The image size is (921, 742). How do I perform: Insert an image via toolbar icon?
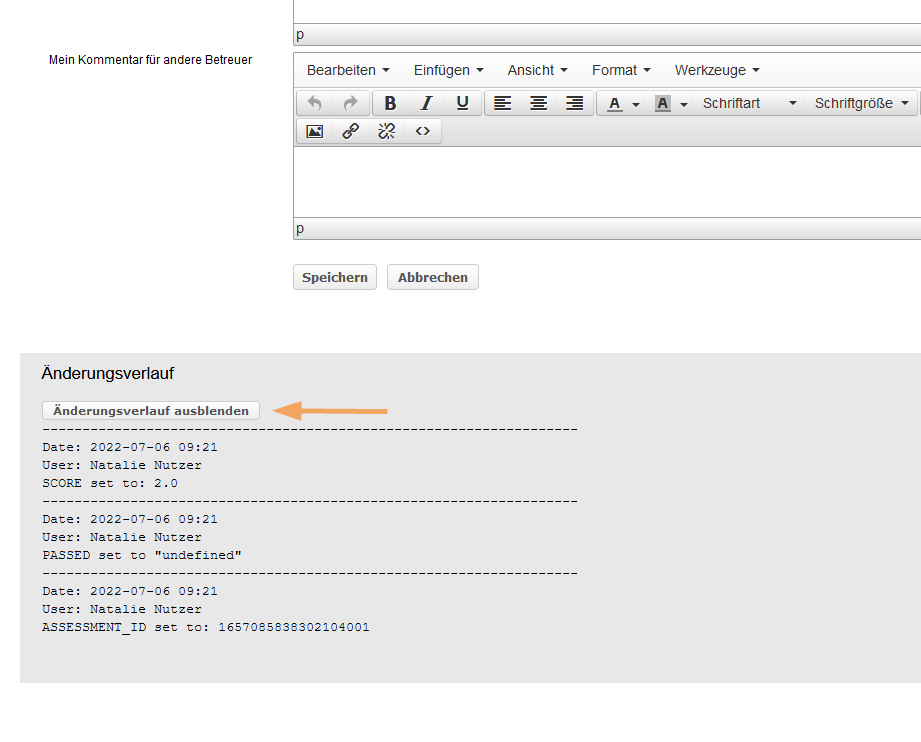click(x=315, y=131)
